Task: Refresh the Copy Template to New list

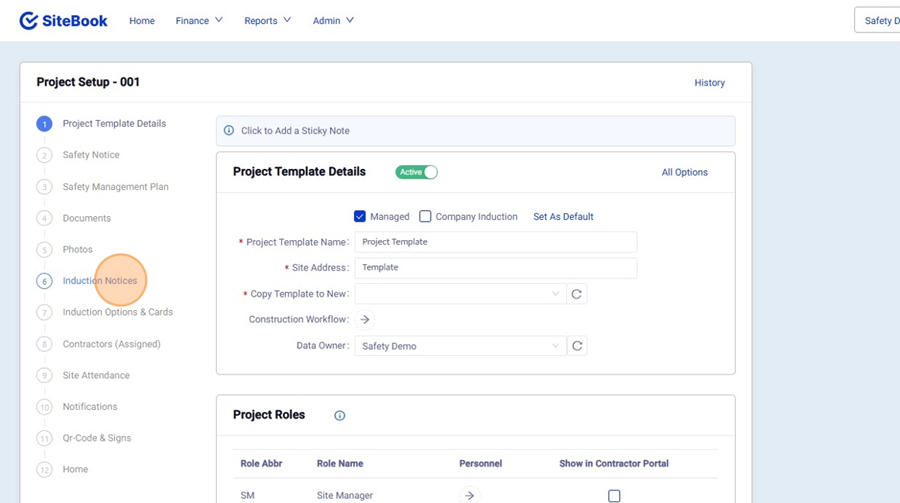Action: (x=576, y=294)
